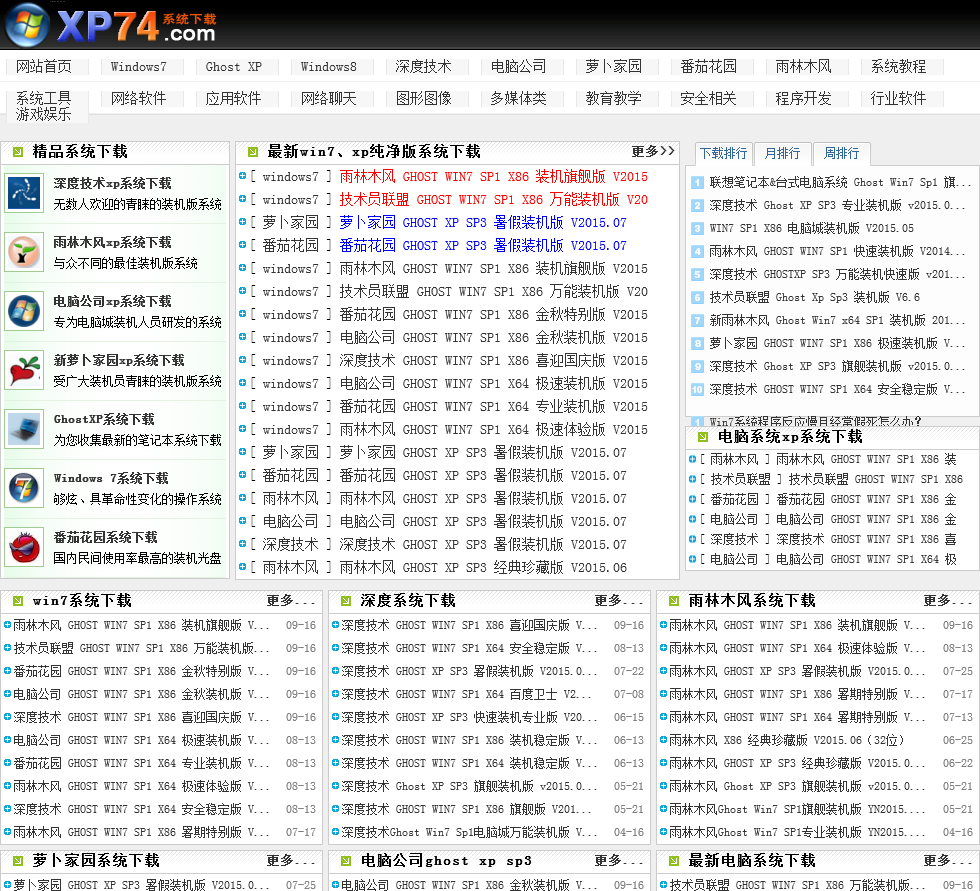Click the Windows 7系统下载 icon
The height and width of the screenshot is (891, 980).
click(x=24, y=487)
